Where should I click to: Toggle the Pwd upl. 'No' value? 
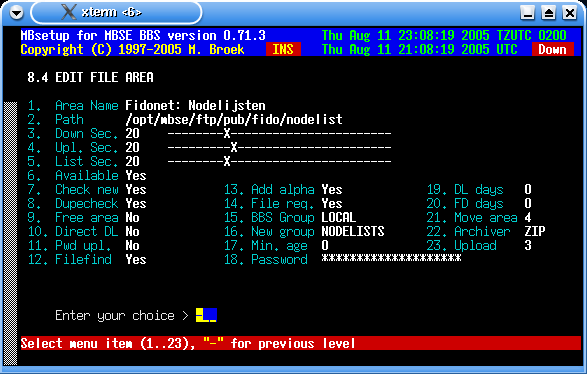coord(133,246)
